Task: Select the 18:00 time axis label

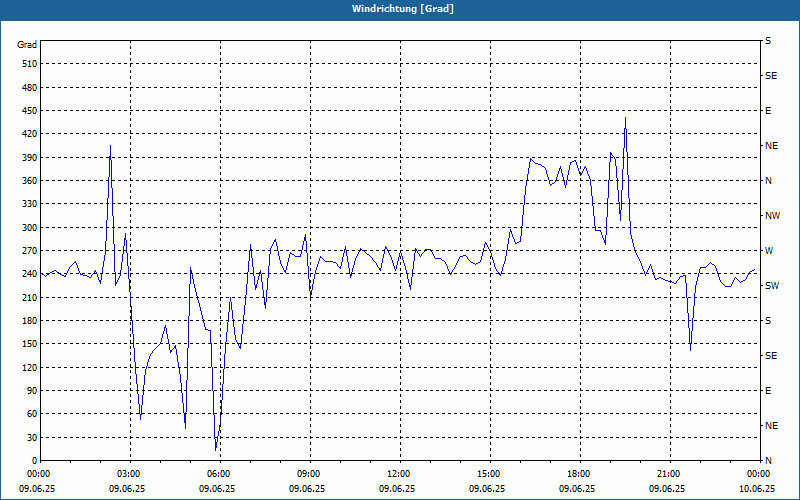Action: pos(580,474)
